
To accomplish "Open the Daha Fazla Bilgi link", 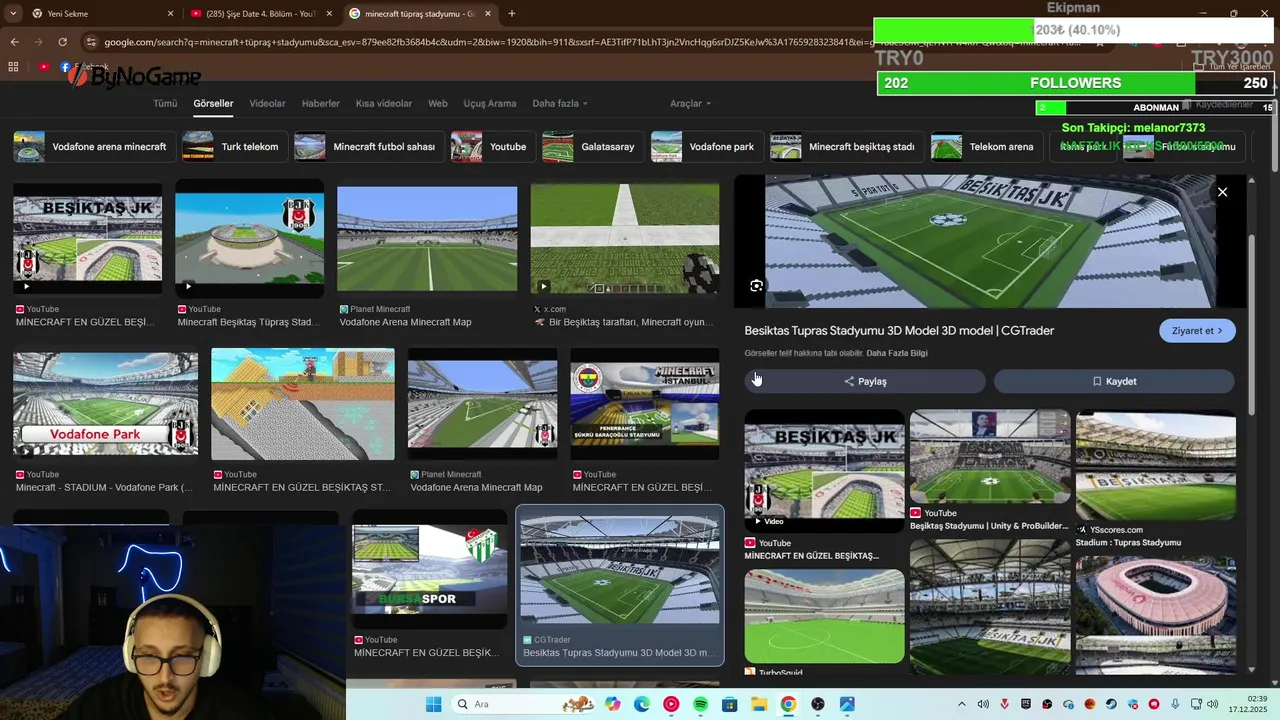I will tap(897, 353).
